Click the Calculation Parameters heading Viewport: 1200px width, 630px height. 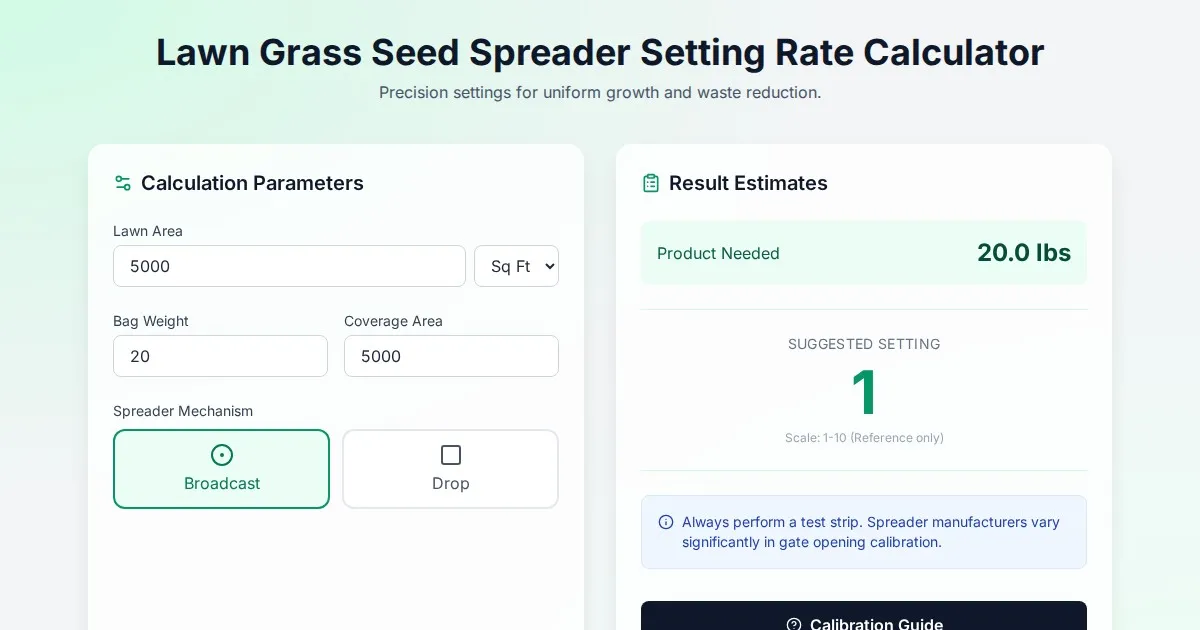click(252, 183)
